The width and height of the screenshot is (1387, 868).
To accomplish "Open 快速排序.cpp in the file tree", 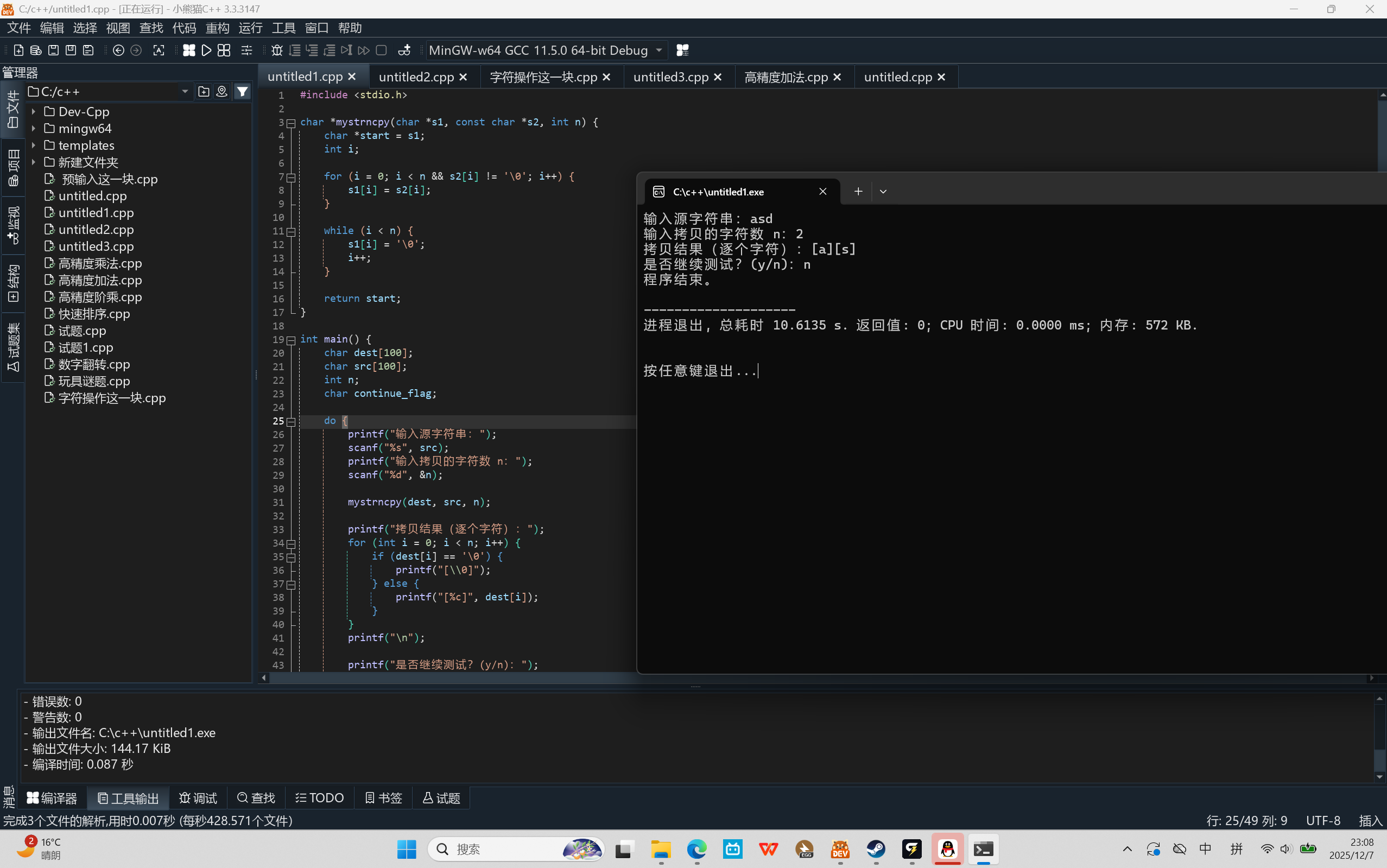I will tap(94, 314).
